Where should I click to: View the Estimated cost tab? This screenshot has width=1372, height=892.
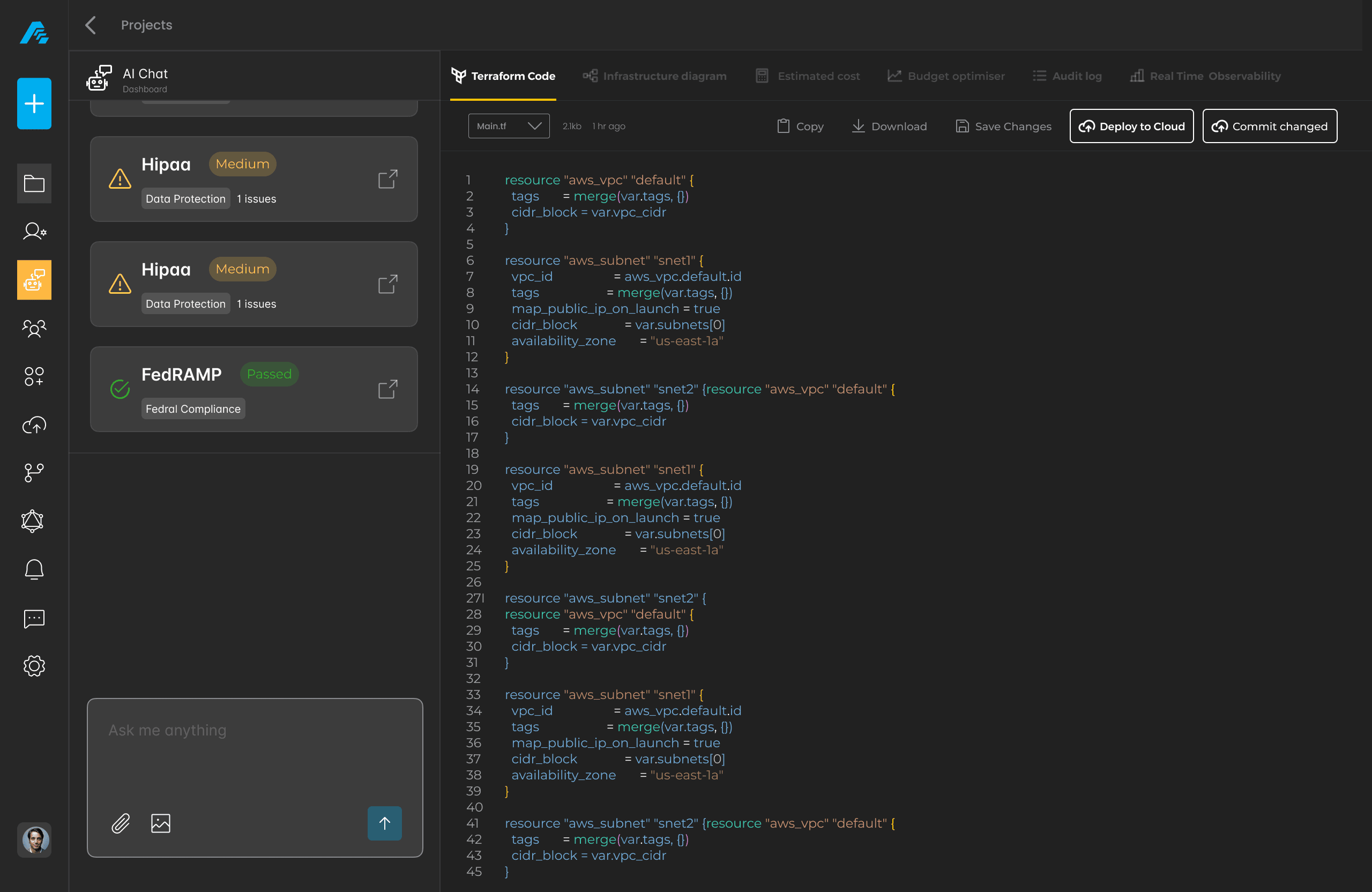[x=807, y=76]
